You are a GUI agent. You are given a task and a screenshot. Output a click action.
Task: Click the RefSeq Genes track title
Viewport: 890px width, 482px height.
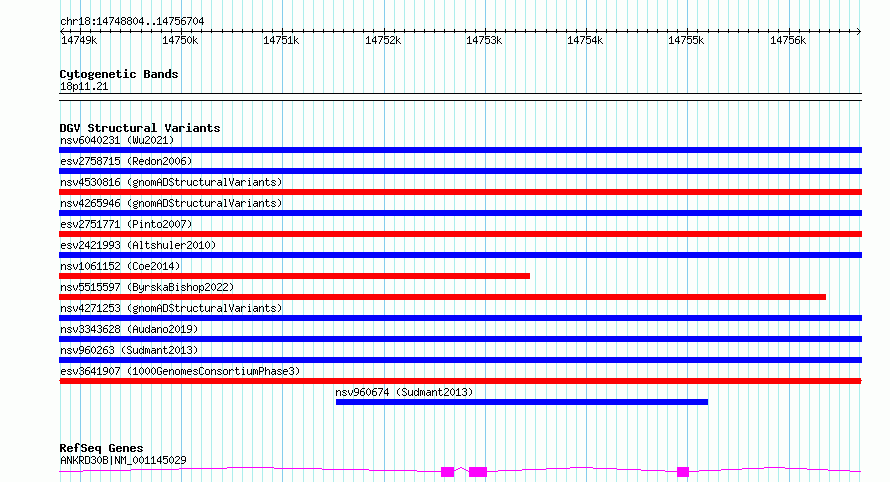101,448
